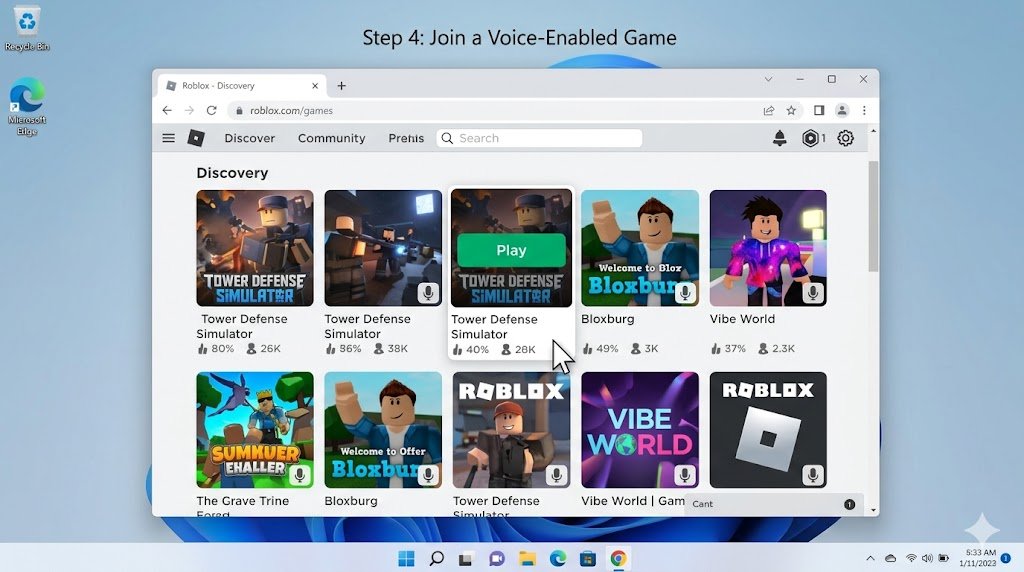Screen dimensions: 1024x572
Task: Open Vibe World | Gam title link
Action: (633, 501)
